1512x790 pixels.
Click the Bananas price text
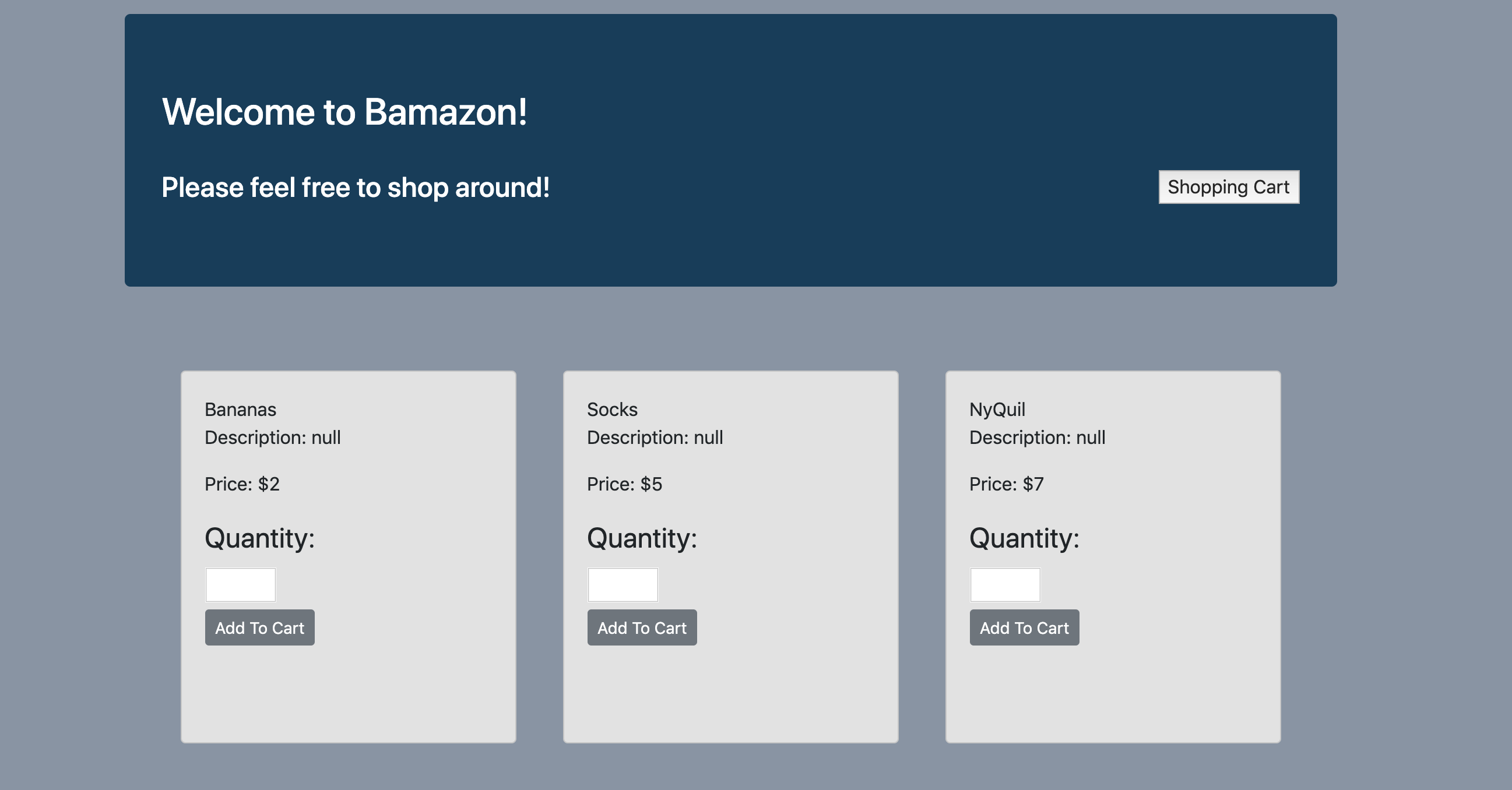tap(242, 484)
